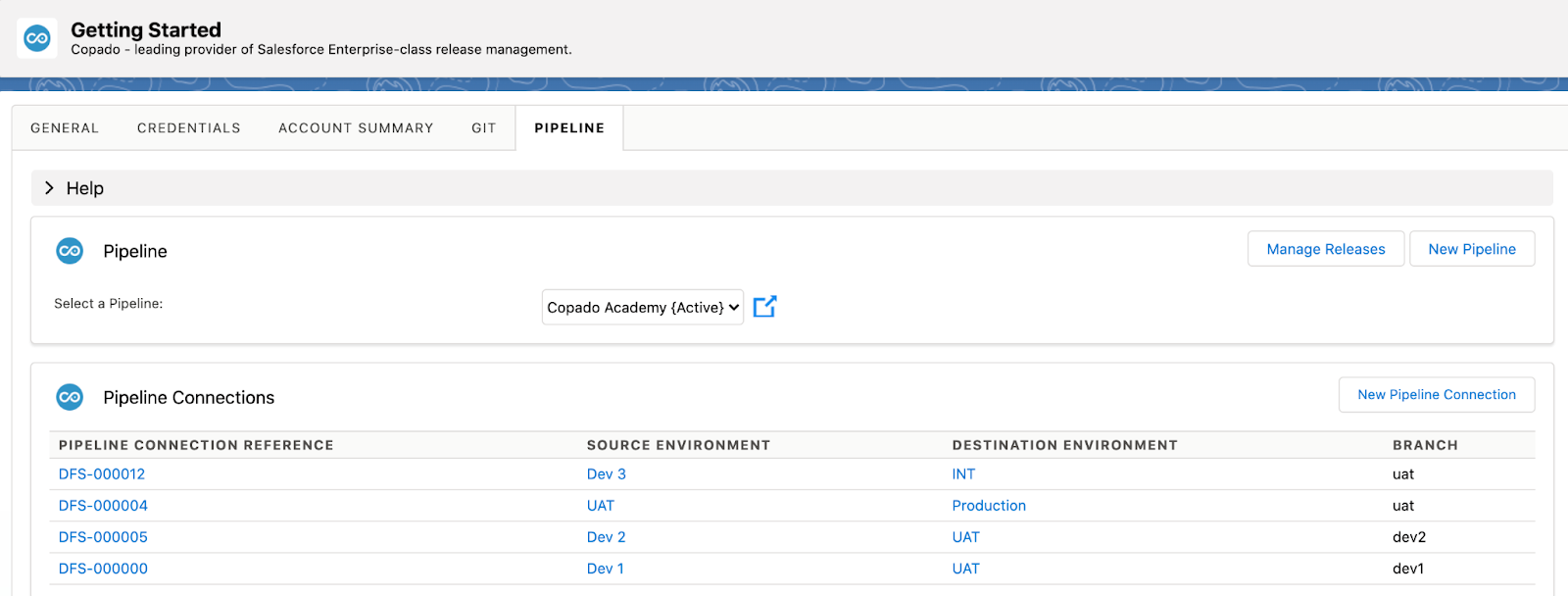
Task: Click the Branch column header
Action: coord(1425,445)
